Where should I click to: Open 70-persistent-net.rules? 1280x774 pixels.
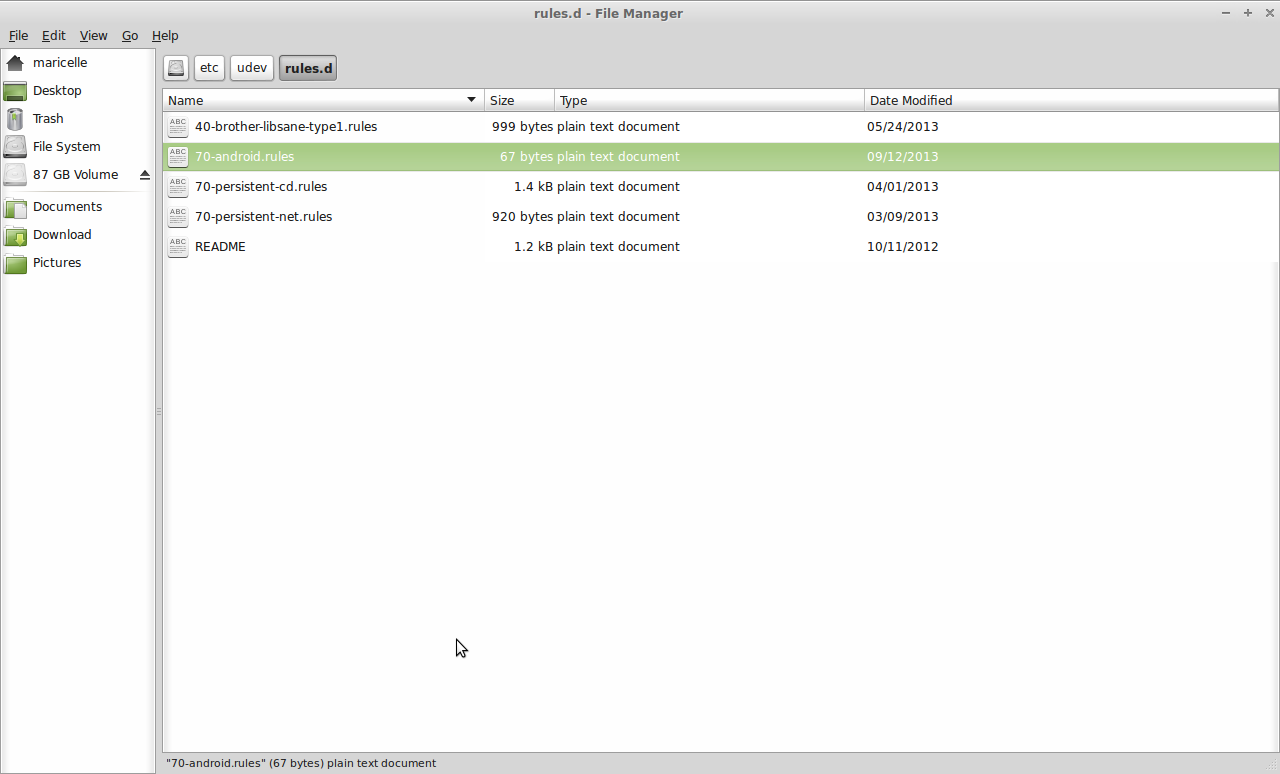coord(263,216)
